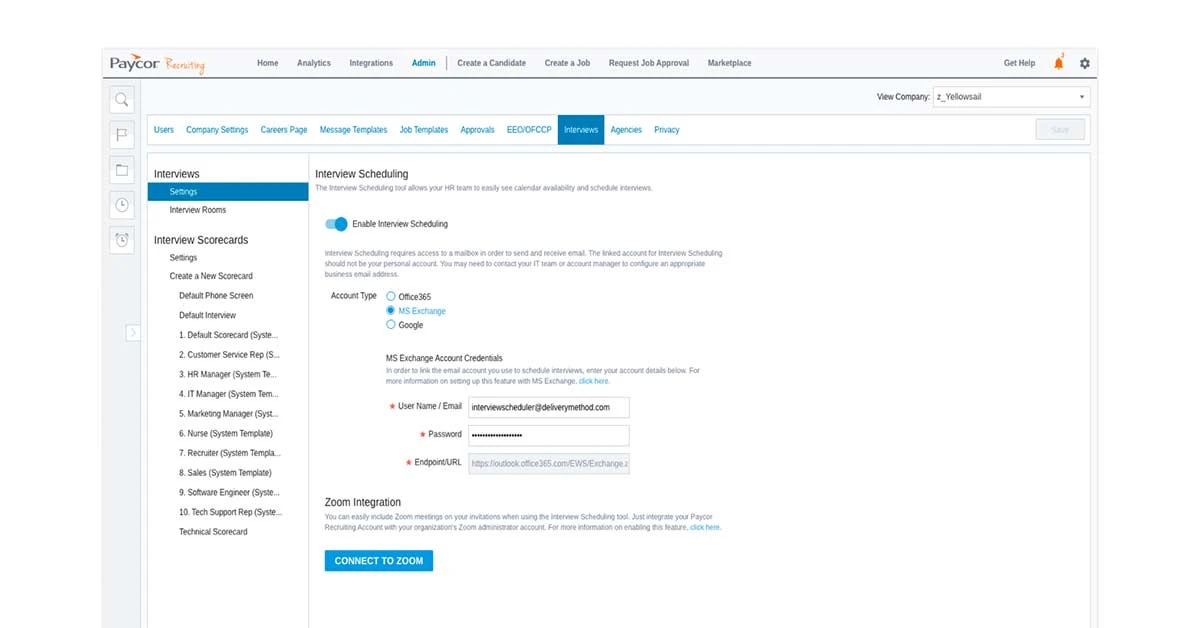Open the Message Templates tab
The height and width of the screenshot is (628, 1200).
tap(353, 129)
